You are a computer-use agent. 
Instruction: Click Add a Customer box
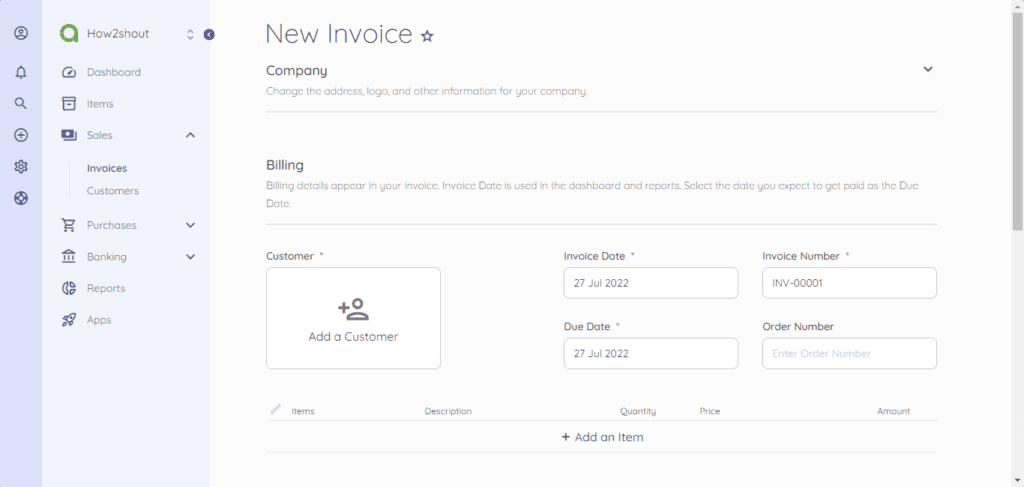(x=353, y=318)
